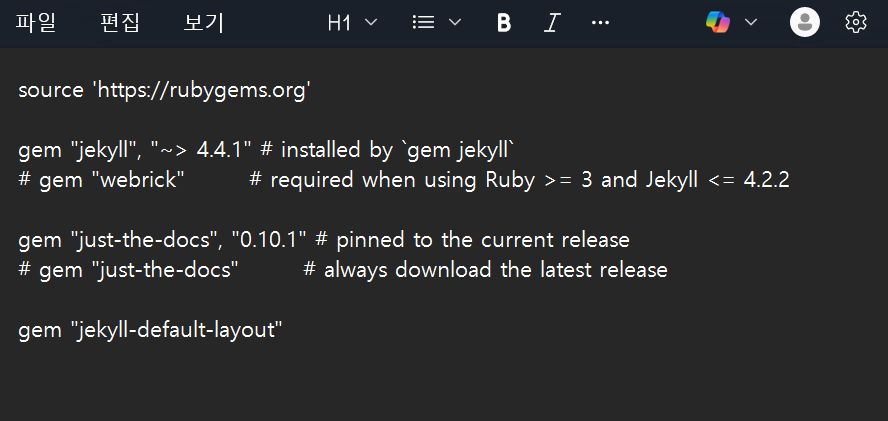
Task: Click the gem "jekyll" 4.4.1 line
Action: tap(267, 150)
